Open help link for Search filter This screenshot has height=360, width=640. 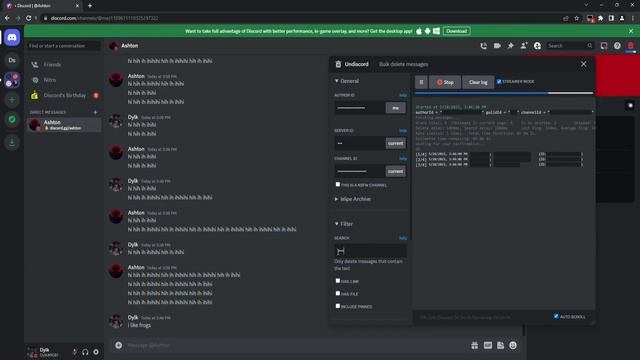pyautogui.click(x=403, y=238)
